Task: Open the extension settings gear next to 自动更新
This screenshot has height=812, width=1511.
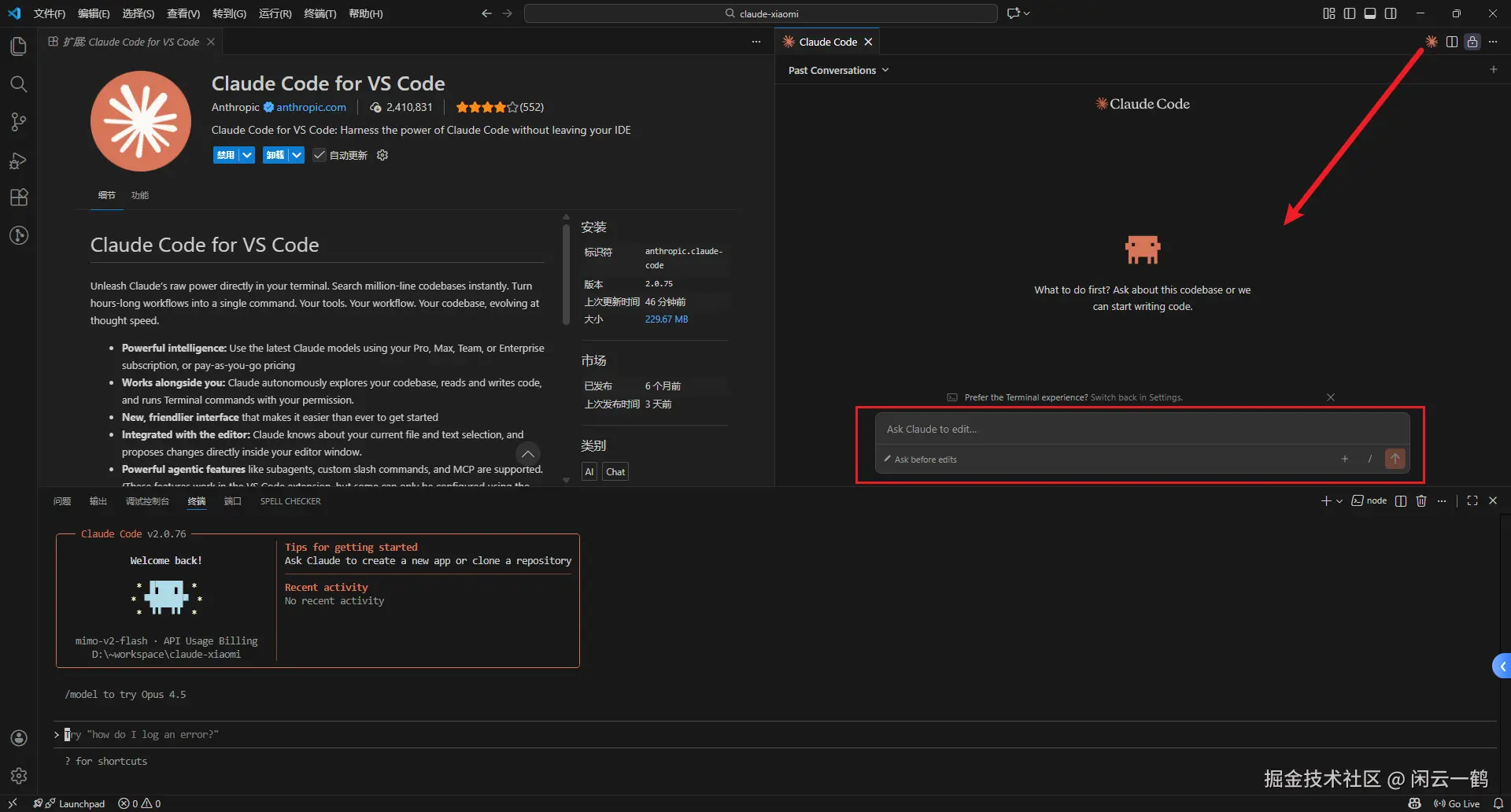Action: tap(382, 155)
